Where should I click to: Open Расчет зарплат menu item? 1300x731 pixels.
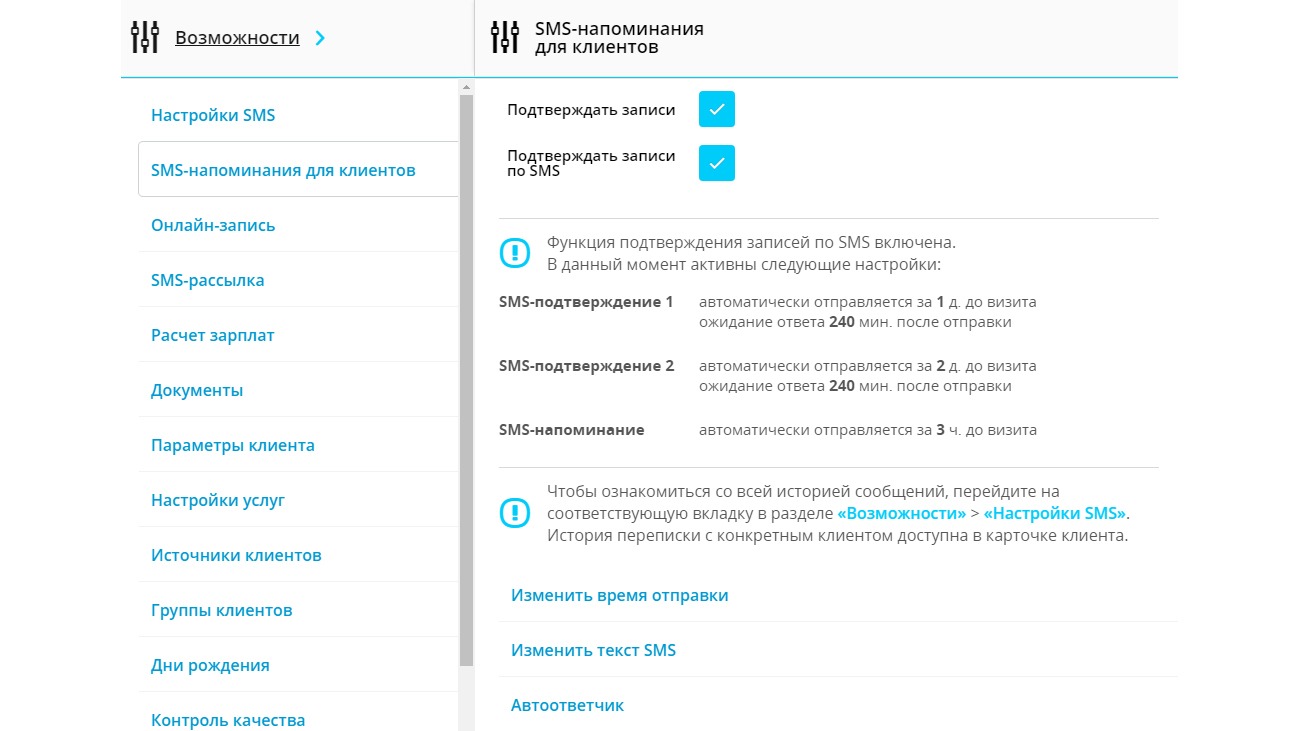(212, 335)
